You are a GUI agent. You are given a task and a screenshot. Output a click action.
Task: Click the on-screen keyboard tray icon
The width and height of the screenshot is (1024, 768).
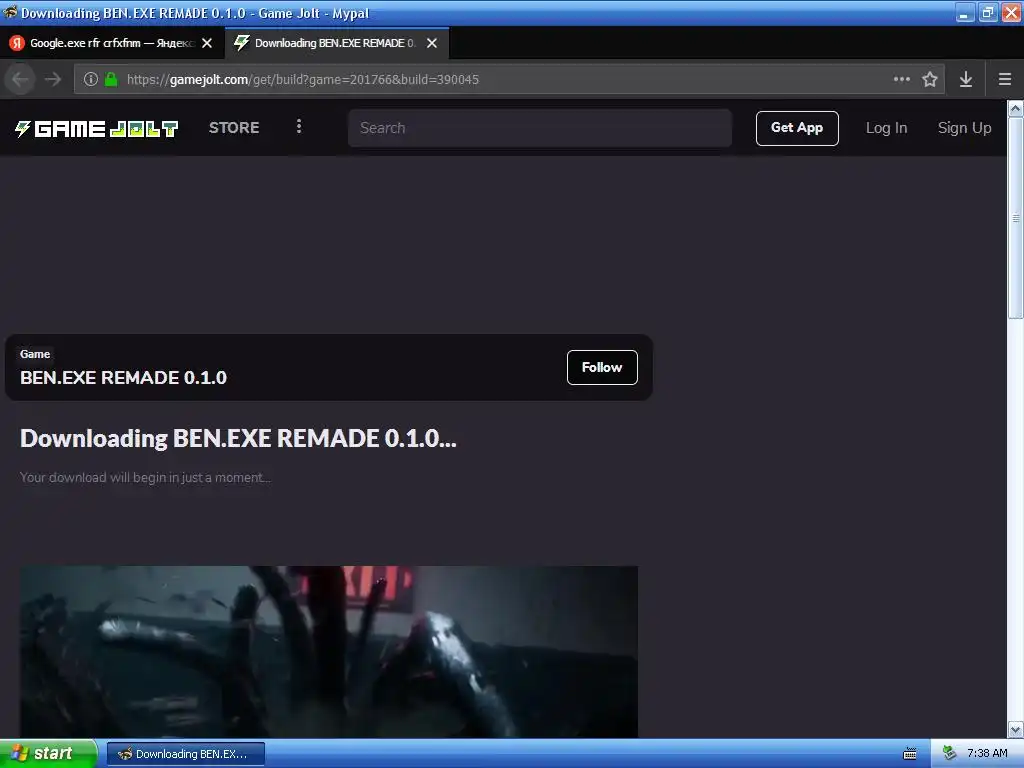(x=910, y=754)
